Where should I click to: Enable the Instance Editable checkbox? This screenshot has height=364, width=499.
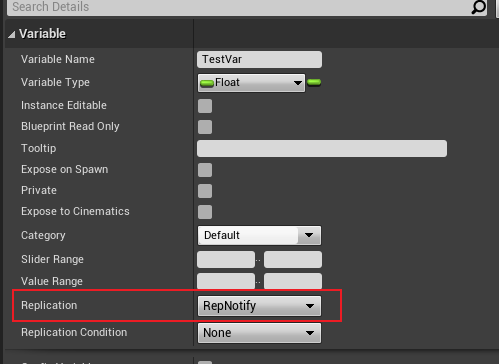[x=205, y=106]
